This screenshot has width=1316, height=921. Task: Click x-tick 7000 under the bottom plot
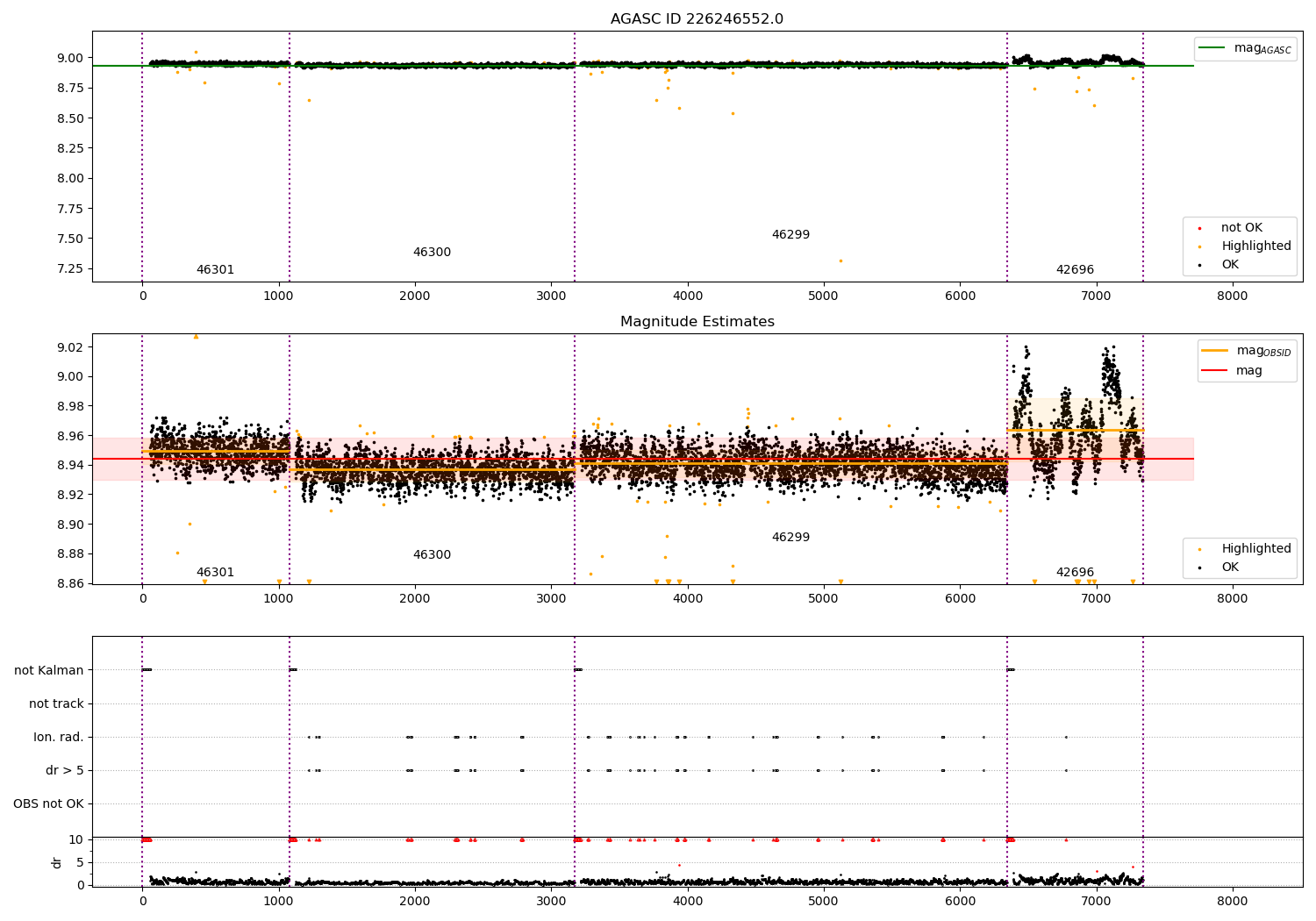pos(1097,902)
